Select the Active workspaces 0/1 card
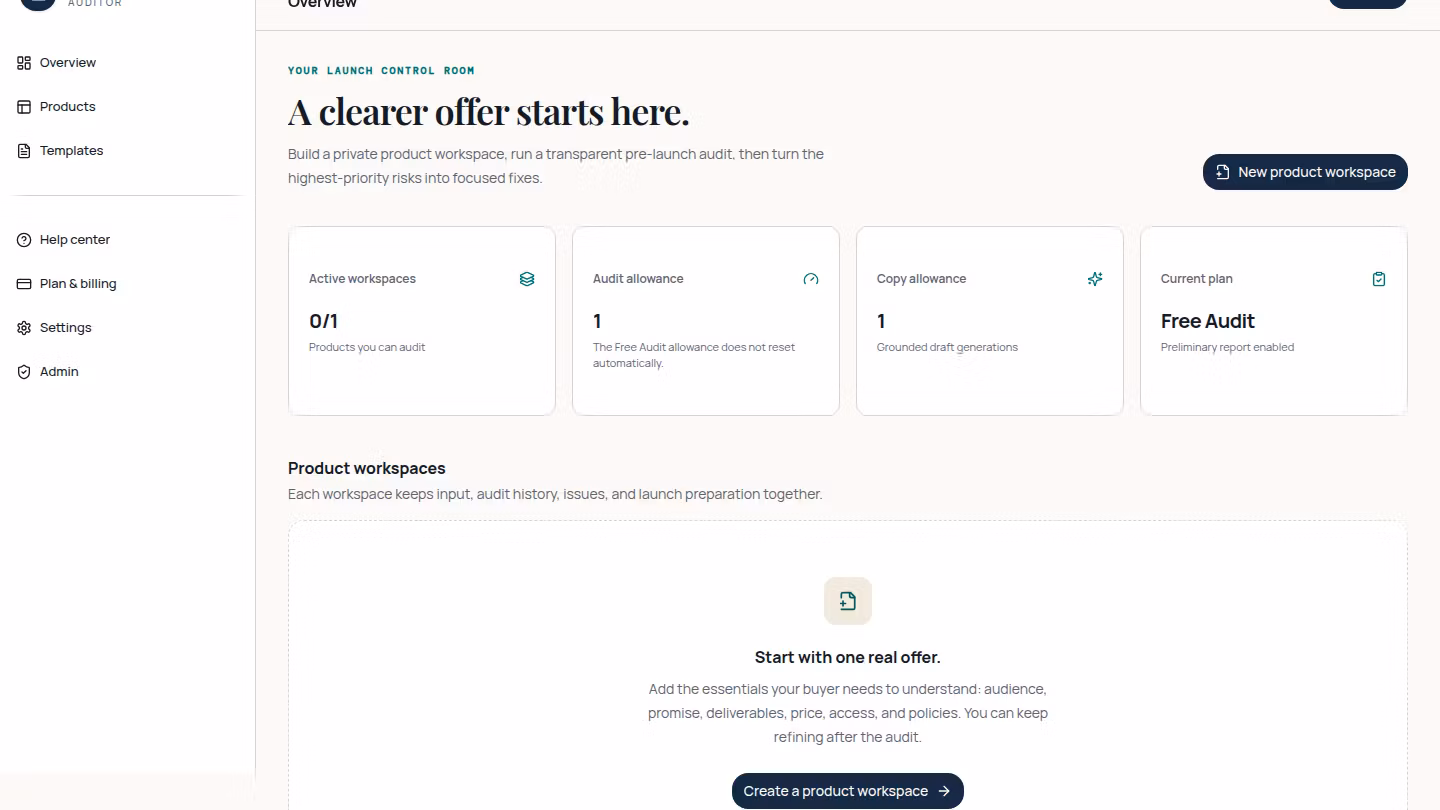This screenshot has width=1440, height=810. click(422, 321)
